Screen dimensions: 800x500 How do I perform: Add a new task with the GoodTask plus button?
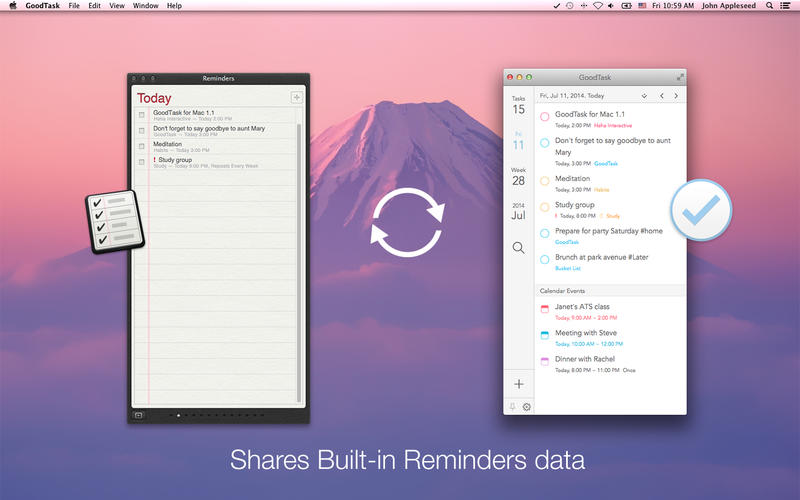click(519, 384)
